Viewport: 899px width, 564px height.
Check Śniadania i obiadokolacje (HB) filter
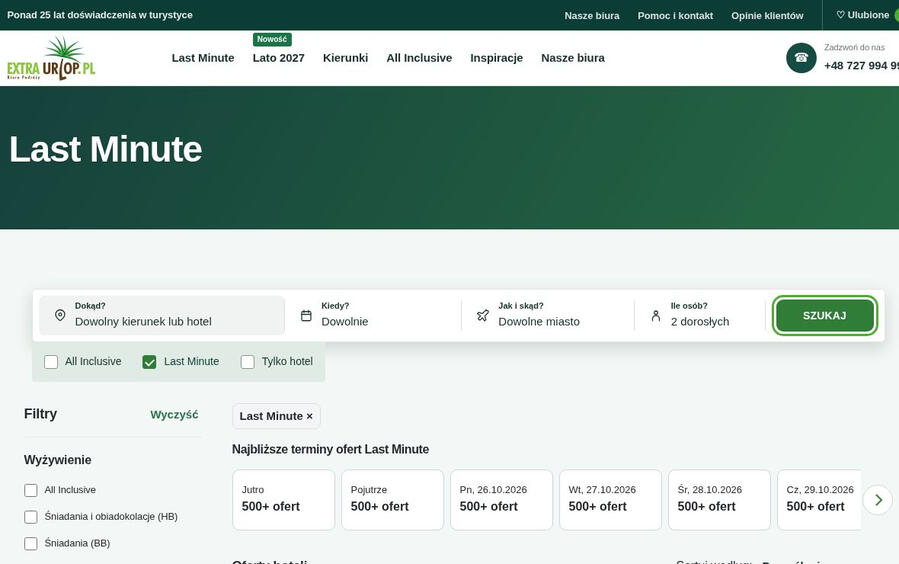(31, 516)
